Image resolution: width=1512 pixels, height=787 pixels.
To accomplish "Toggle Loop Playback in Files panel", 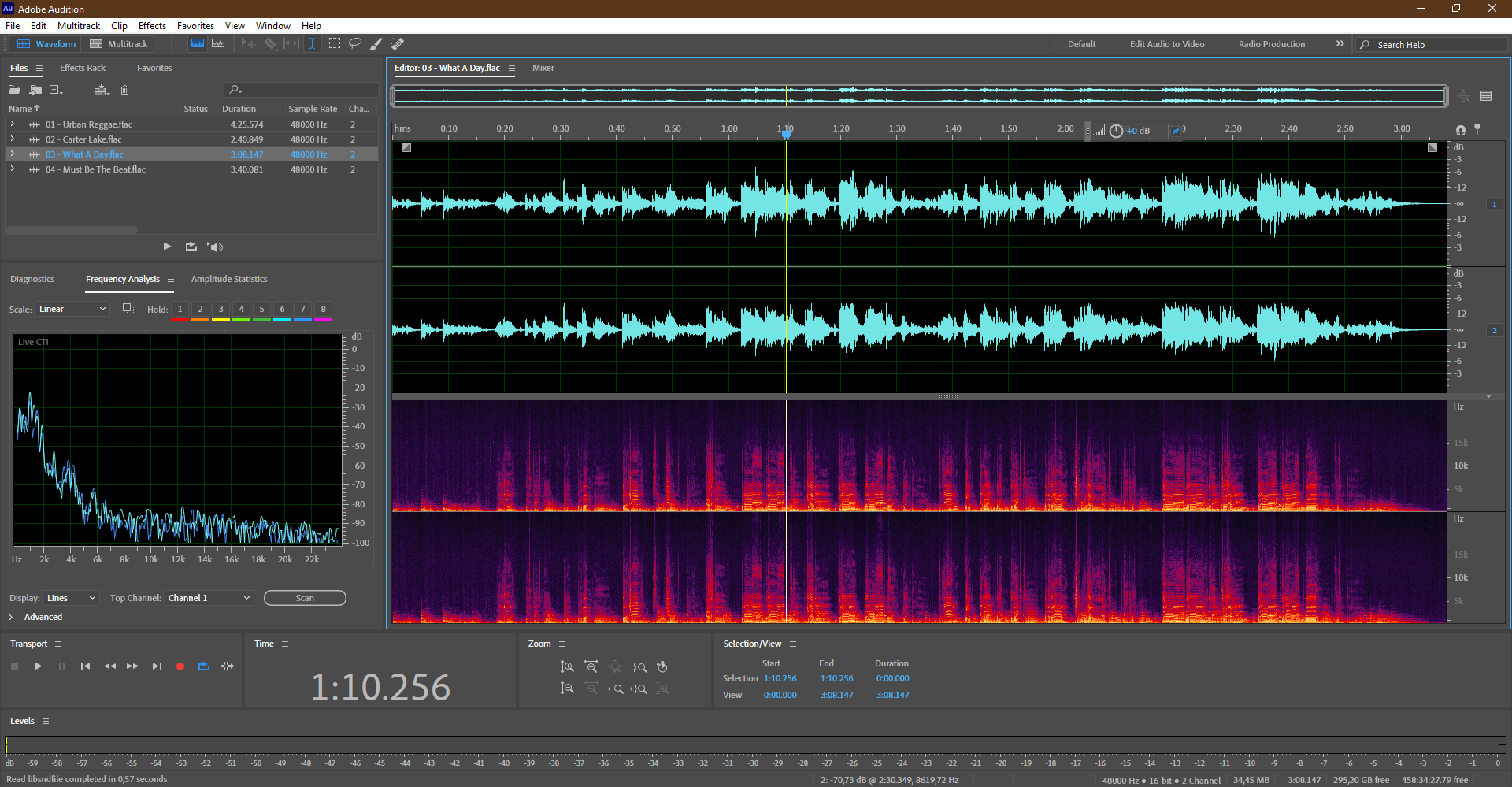I will [x=191, y=247].
